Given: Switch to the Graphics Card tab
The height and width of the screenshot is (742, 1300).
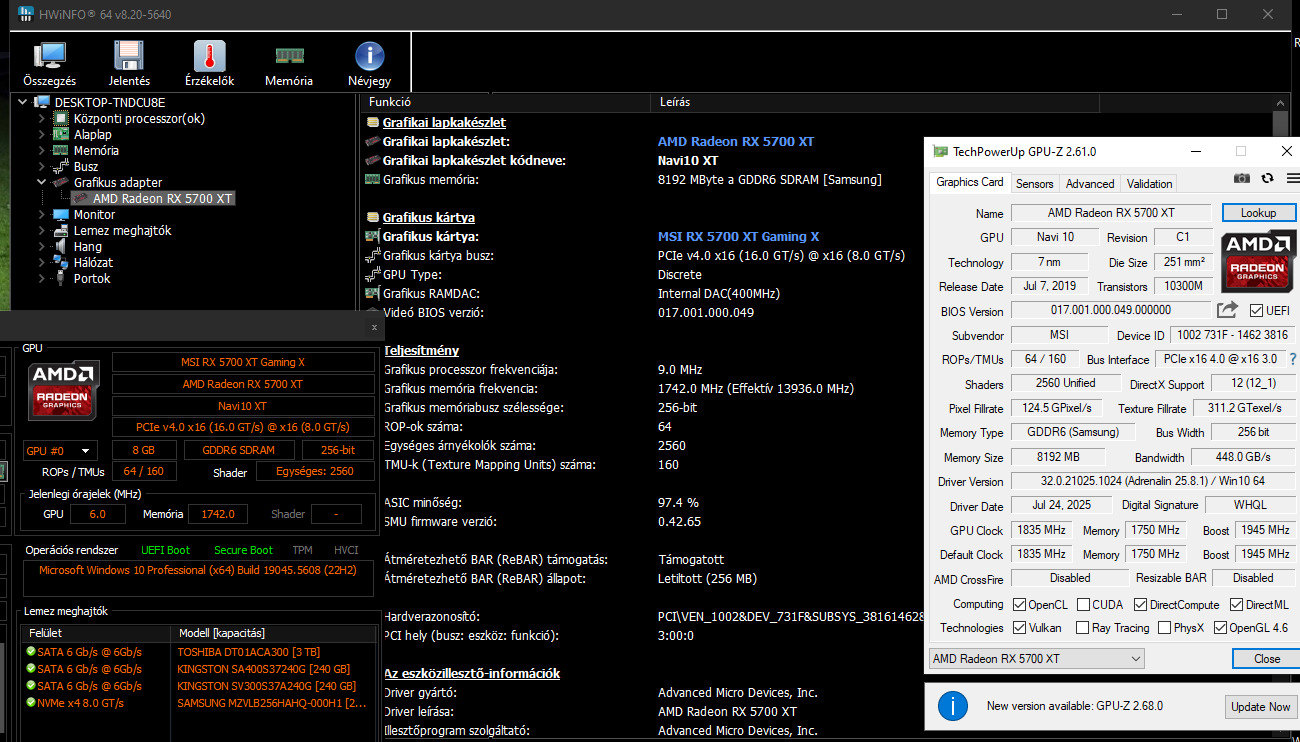Looking at the screenshot, I should tap(969, 182).
